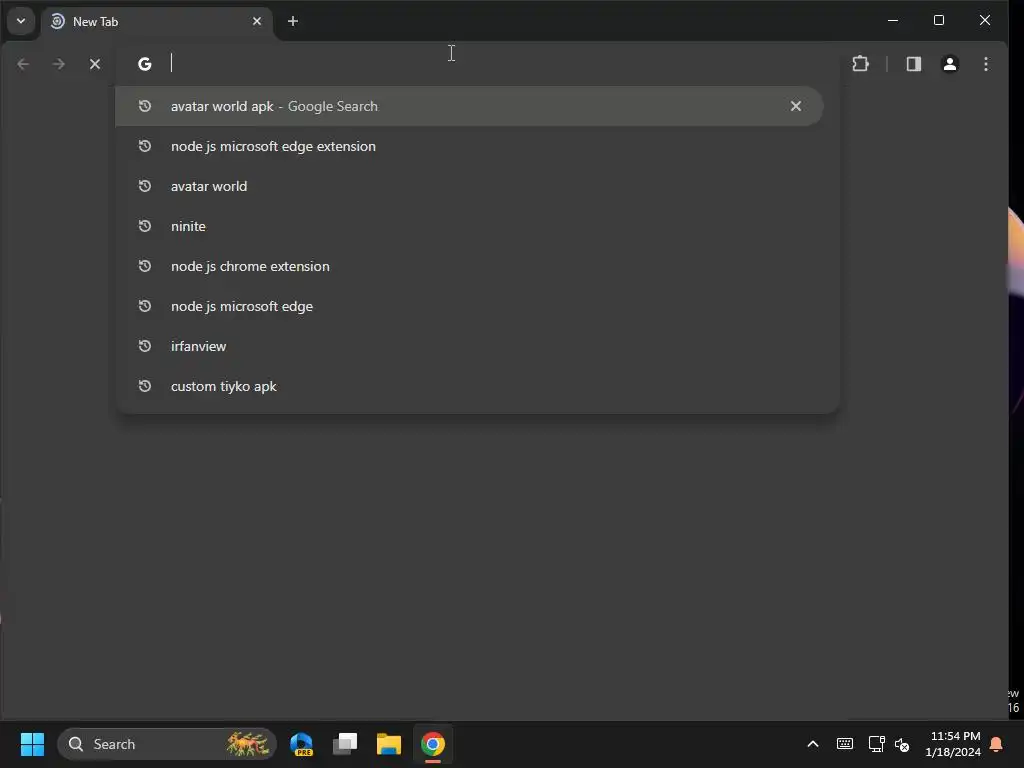
Task: Open clock showing 11:54 PM
Action: pyautogui.click(x=952, y=744)
